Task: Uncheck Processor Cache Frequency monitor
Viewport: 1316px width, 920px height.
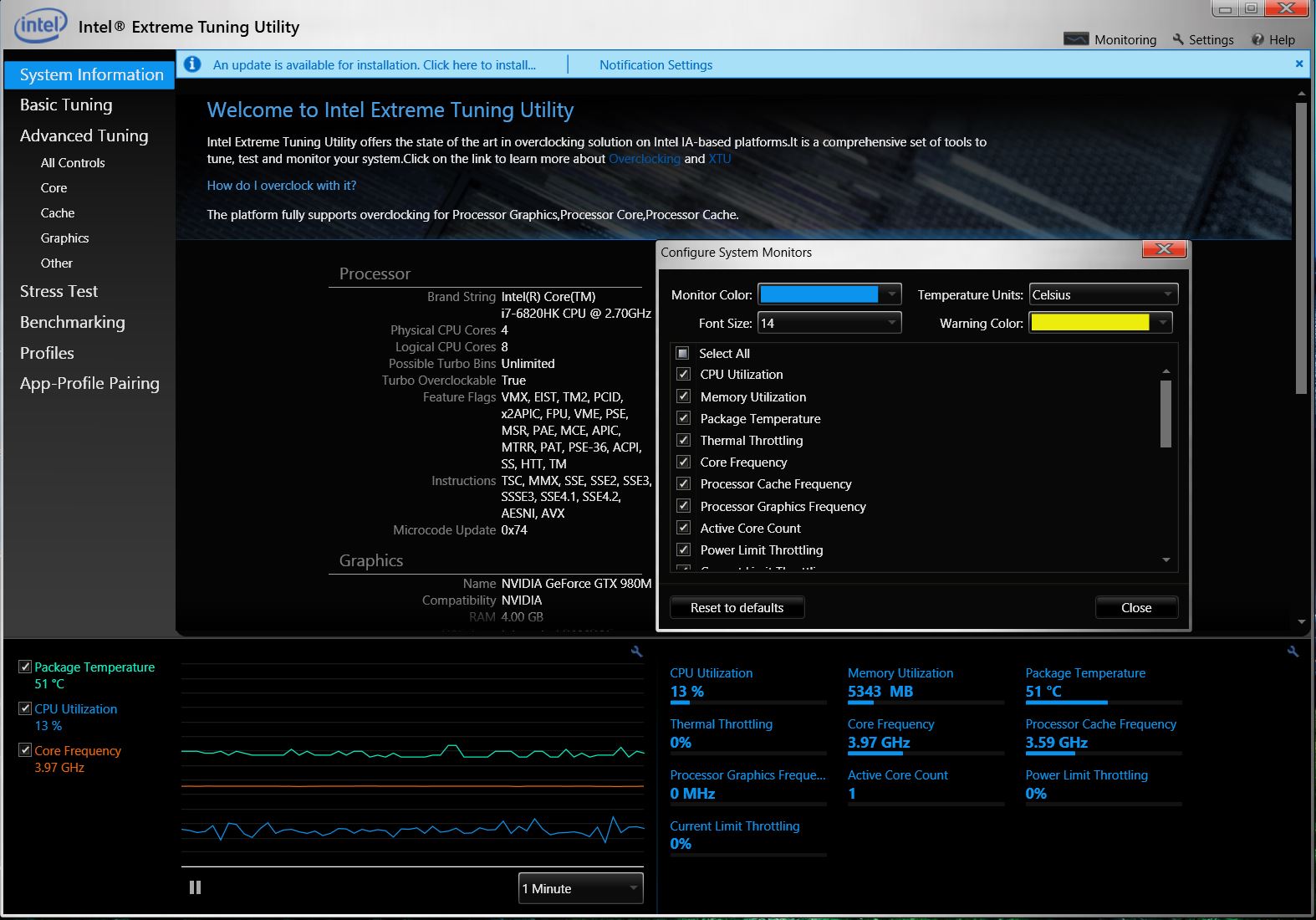Action: coord(683,483)
